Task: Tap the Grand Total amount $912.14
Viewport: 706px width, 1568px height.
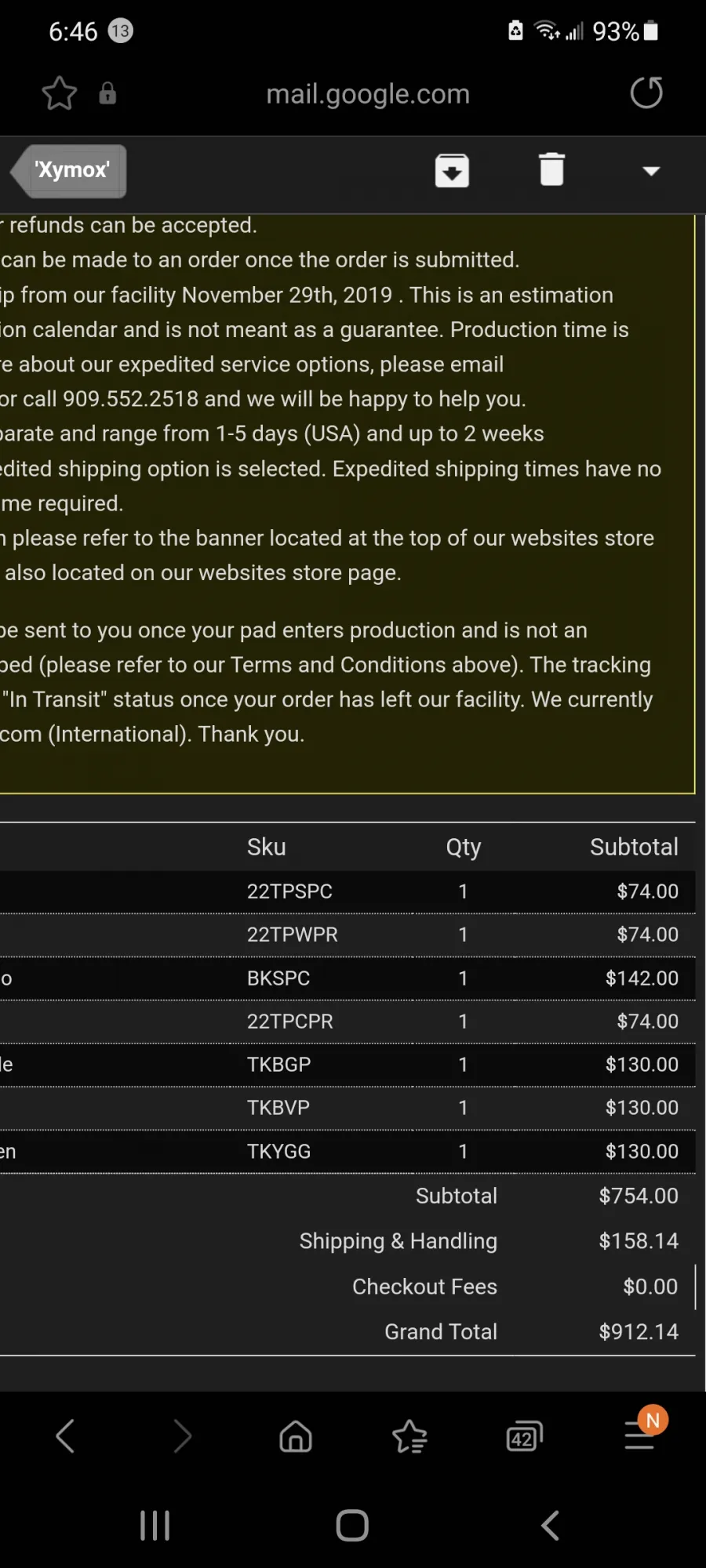Action: click(x=639, y=1331)
